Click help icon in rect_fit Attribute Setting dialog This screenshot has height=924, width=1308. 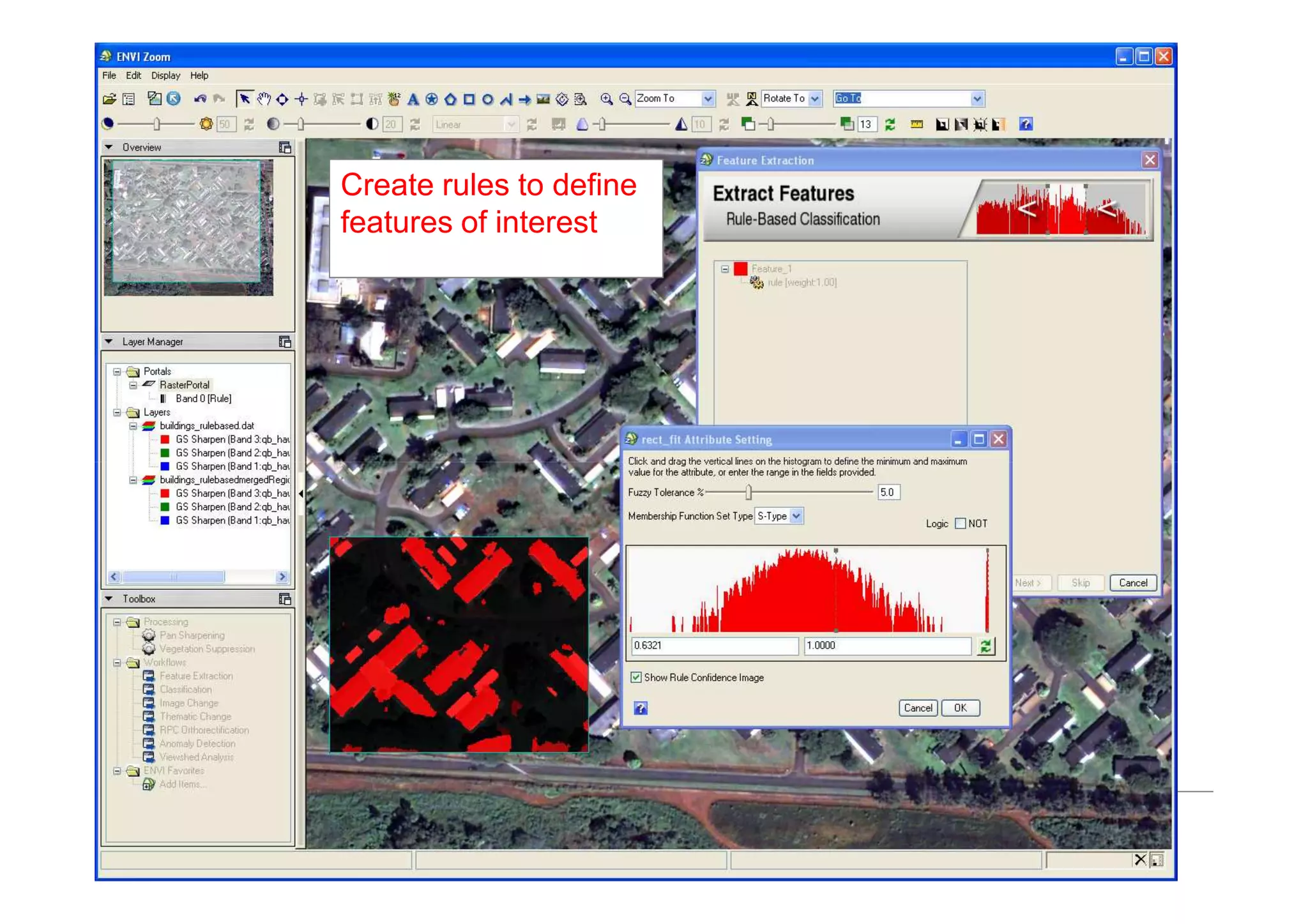pyautogui.click(x=641, y=708)
